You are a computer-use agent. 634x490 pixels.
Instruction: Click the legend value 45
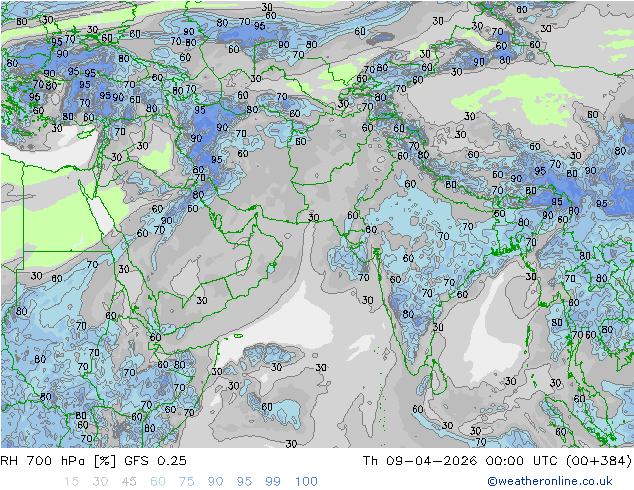129,482
